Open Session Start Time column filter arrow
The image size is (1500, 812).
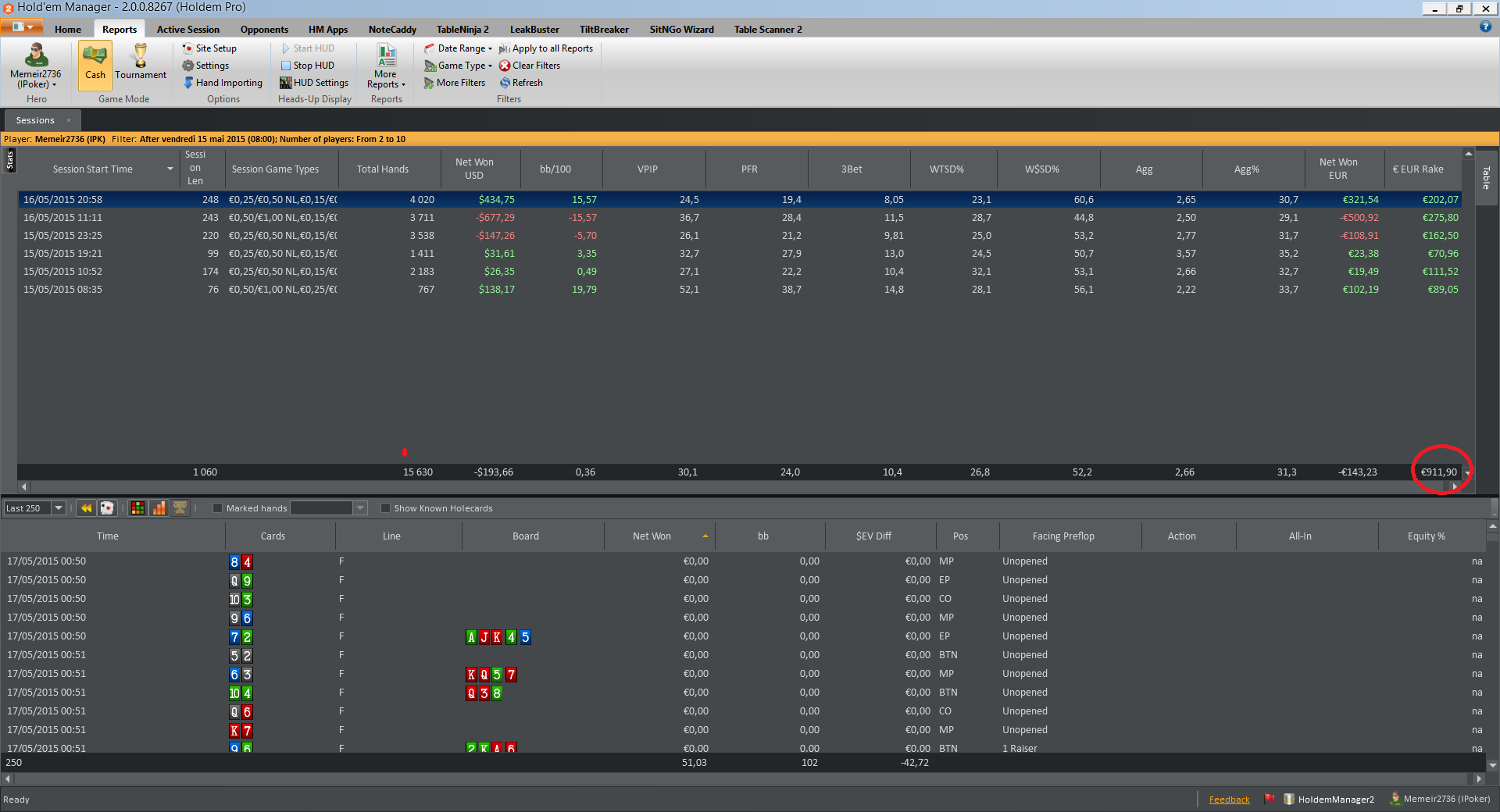[170, 169]
